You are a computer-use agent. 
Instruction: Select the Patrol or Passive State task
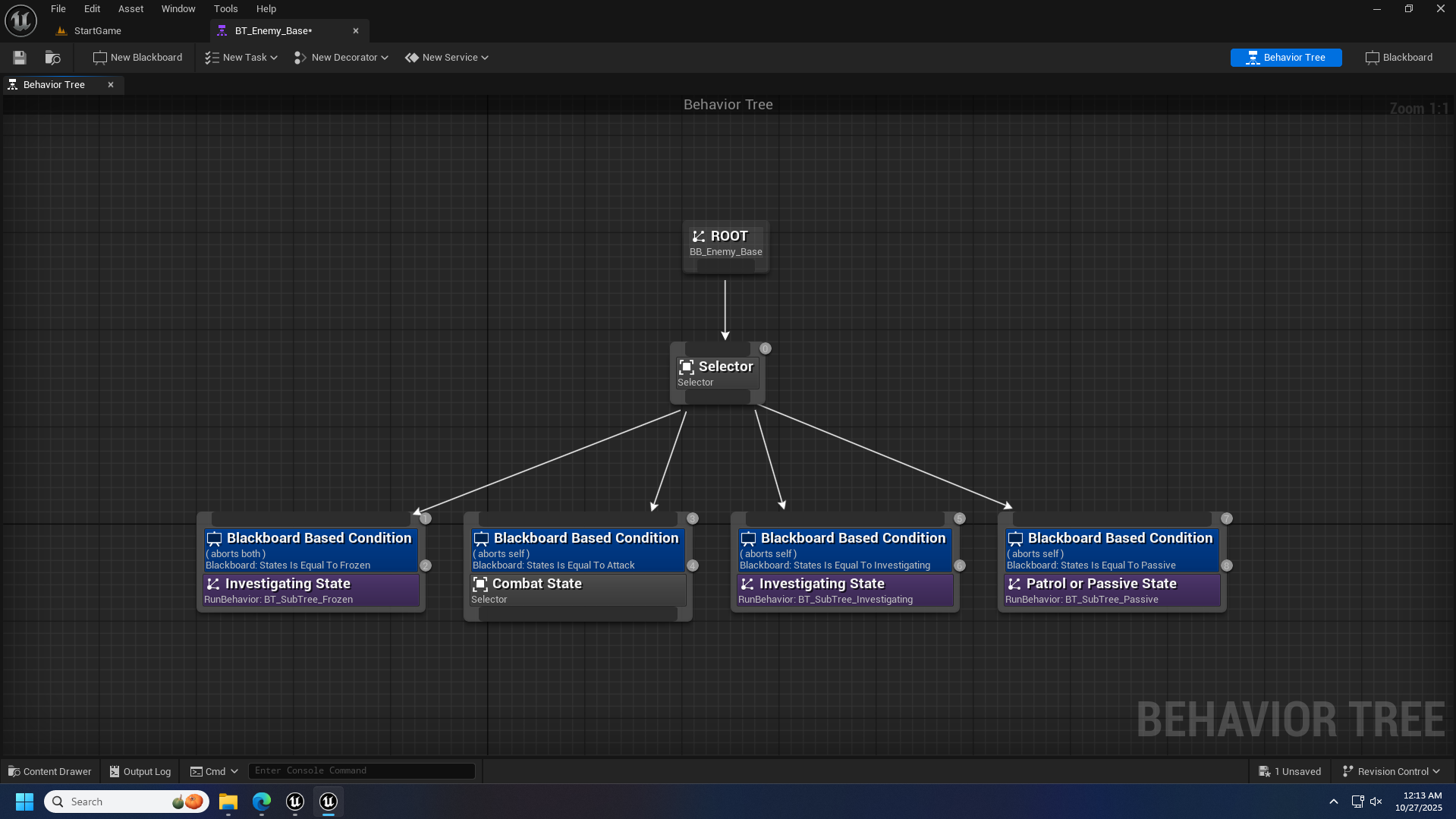click(x=1112, y=591)
